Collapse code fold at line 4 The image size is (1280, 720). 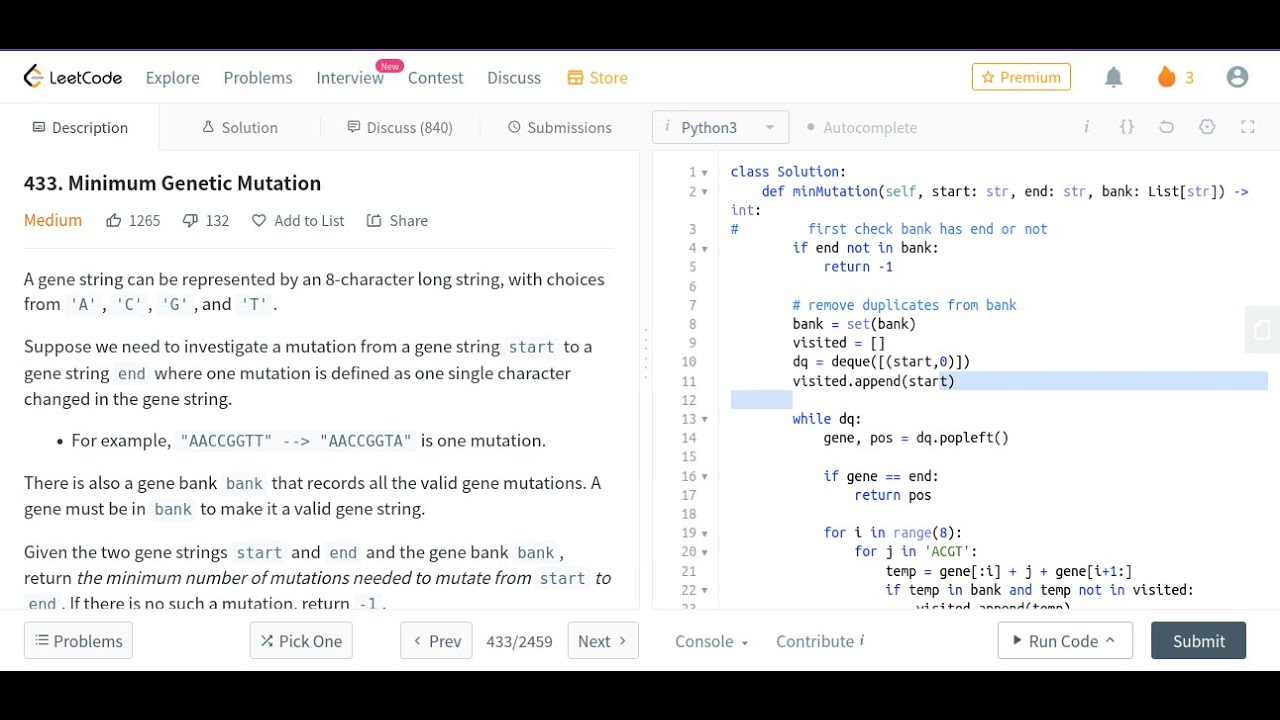click(x=704, y=248)
